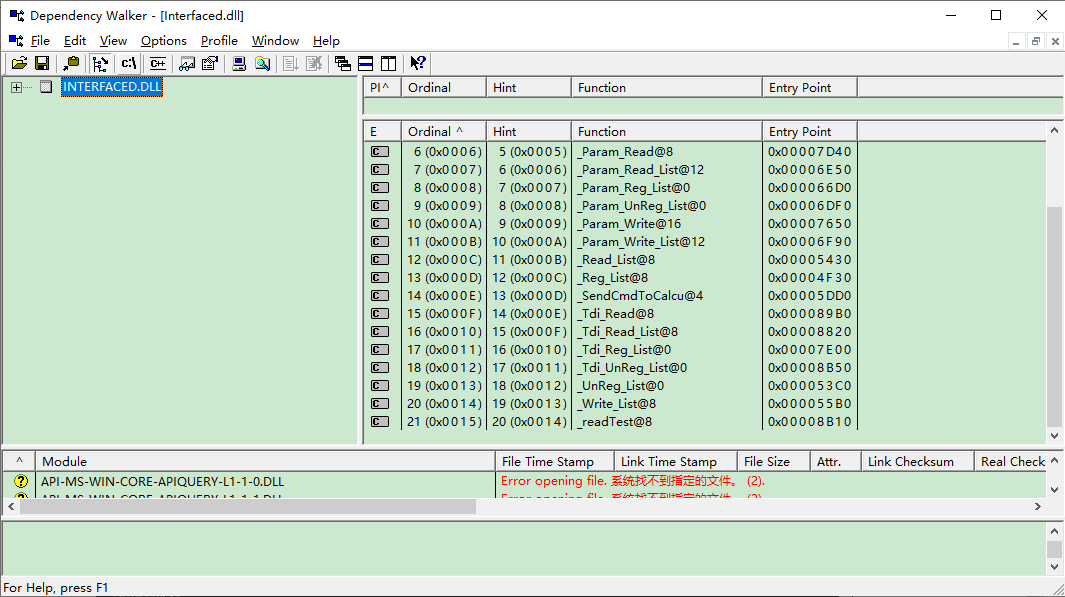This screenshot has width=1065, height=597.
Task: Click down arrow of module list vertical scrollbar
Action: [x=1054, y=490]
